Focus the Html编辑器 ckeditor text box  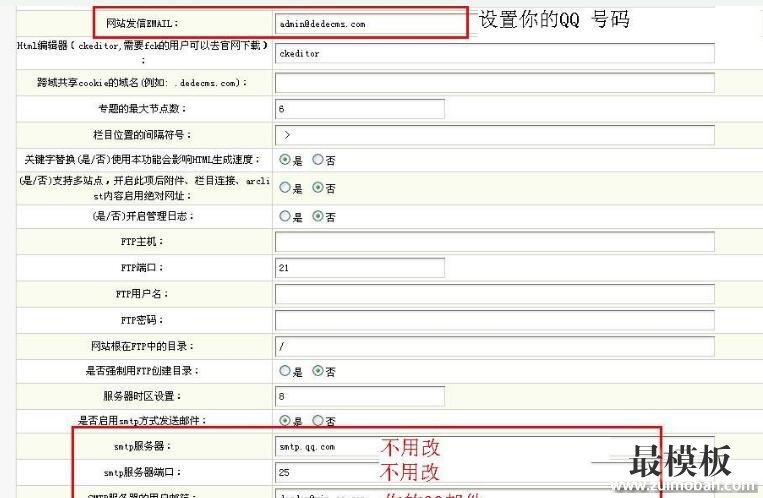click(494, 54)
